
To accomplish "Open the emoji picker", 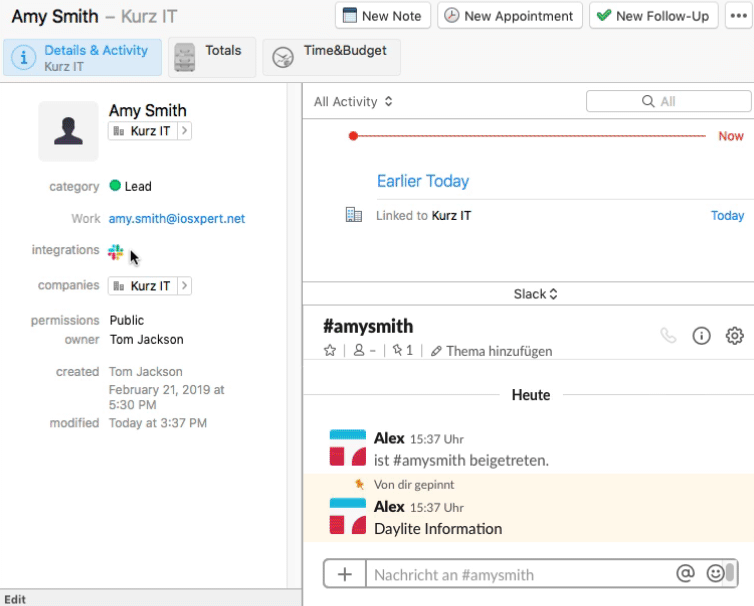I will coord(715,573).
